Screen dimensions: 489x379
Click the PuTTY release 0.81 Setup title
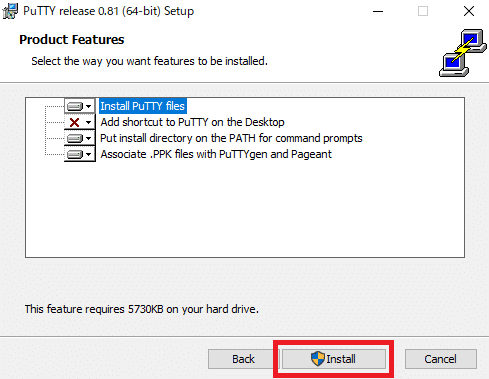(108, 11)
